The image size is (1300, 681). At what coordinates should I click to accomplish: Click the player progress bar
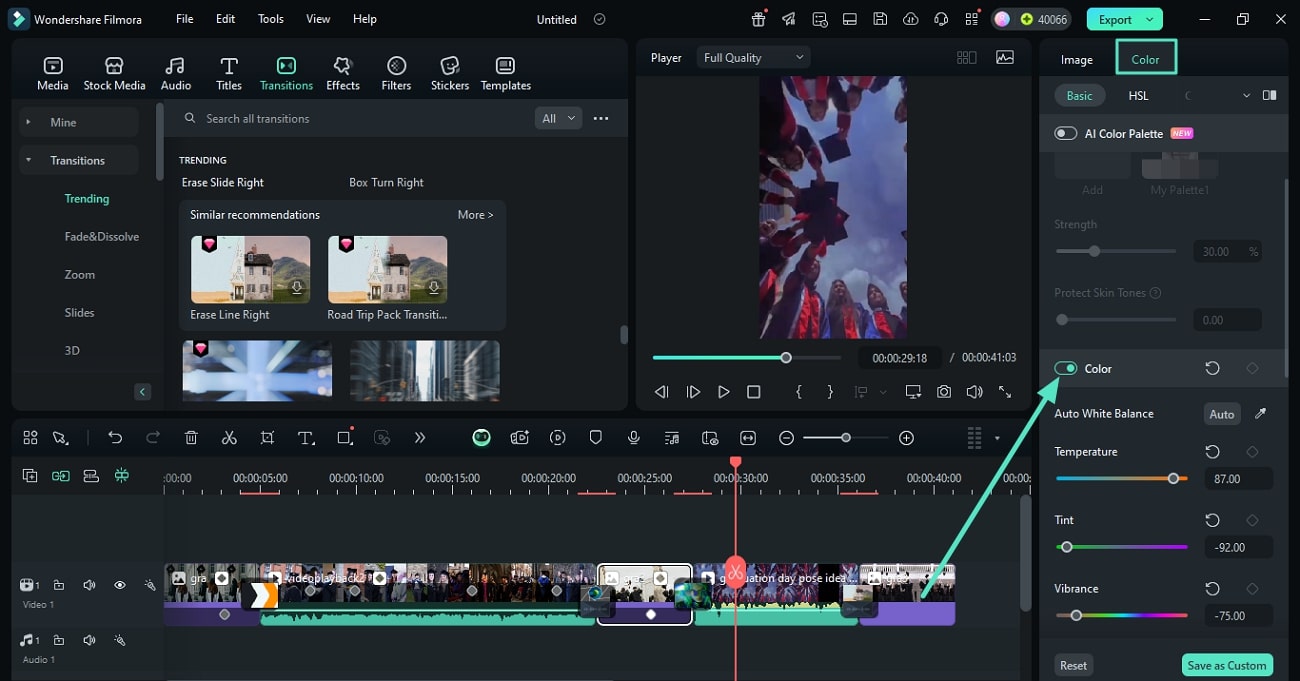coord(747,357)
